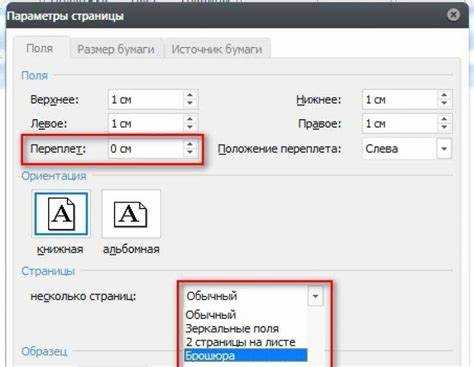Switch to the Размер бумаги tab
The image size is (474, 367).
[x=116, y=49]
